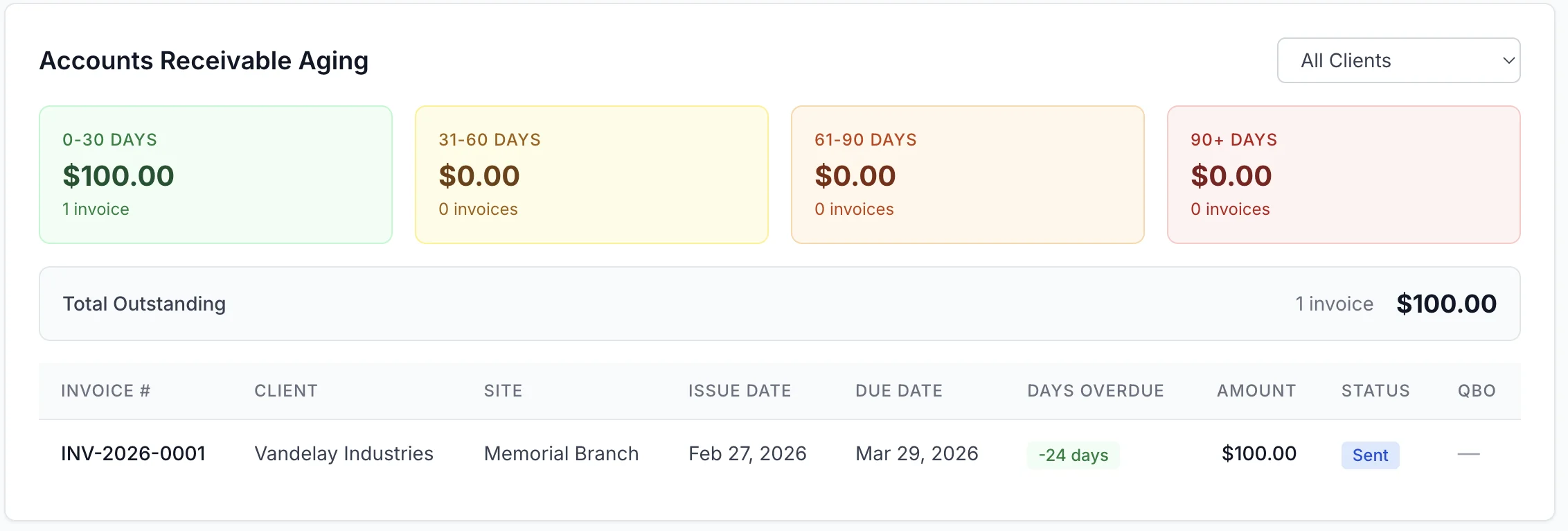This screenshot has height=531, width=1568.
Task: Click the 1 invoice count on green card
Action: pyautogui.click(x=95, y=209)
